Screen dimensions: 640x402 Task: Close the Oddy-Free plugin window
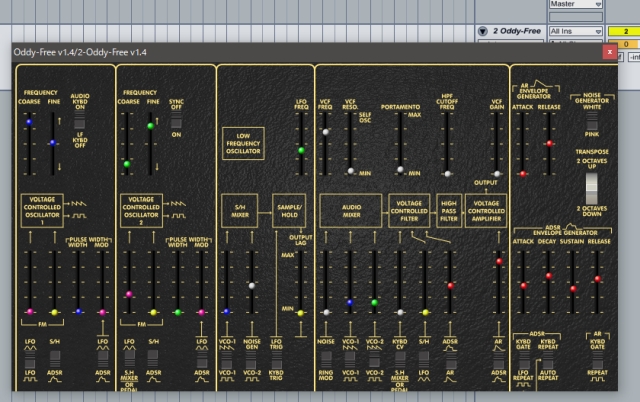(610, 51)
